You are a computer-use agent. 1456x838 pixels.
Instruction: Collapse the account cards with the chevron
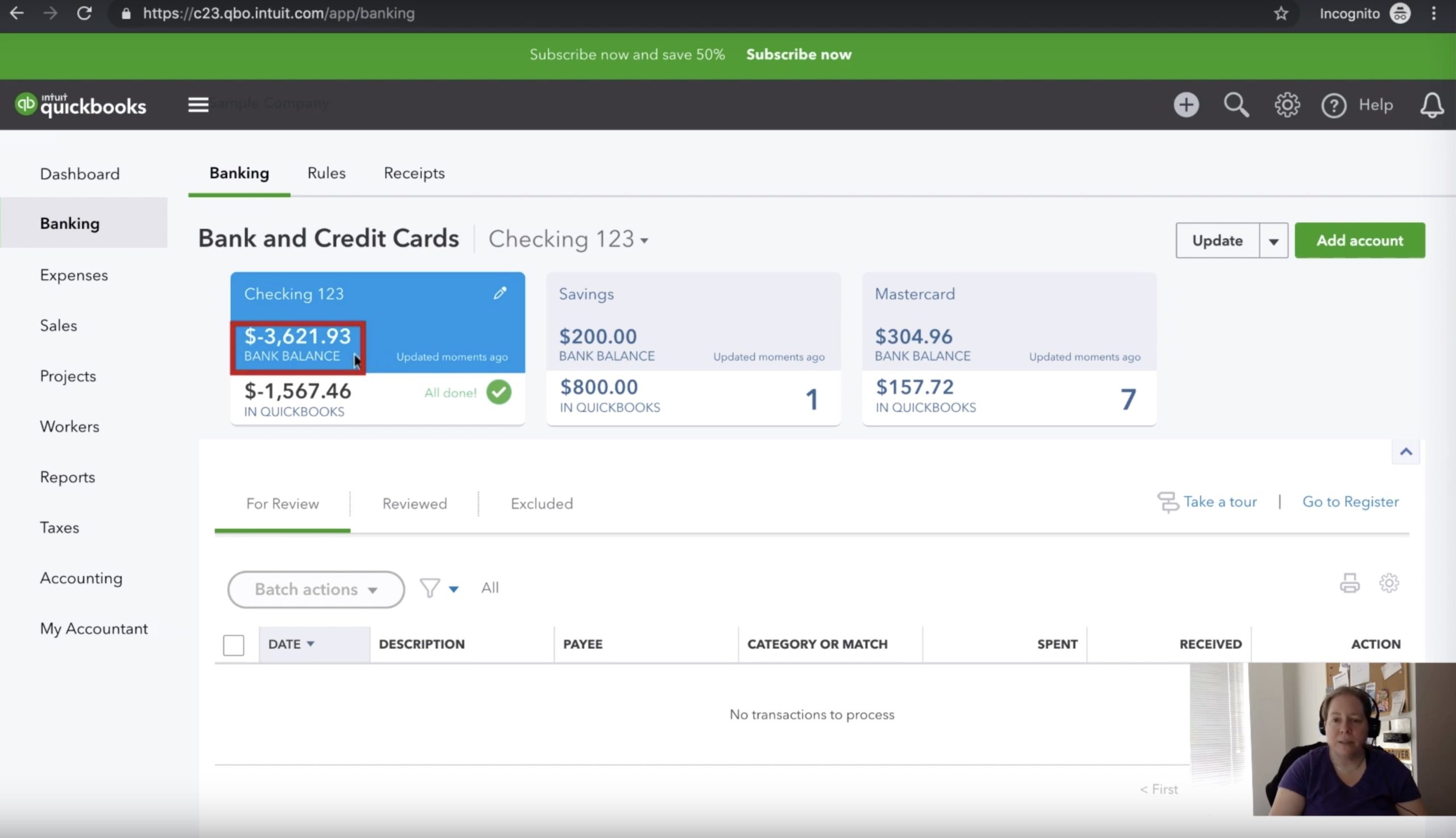[1406, 452]
